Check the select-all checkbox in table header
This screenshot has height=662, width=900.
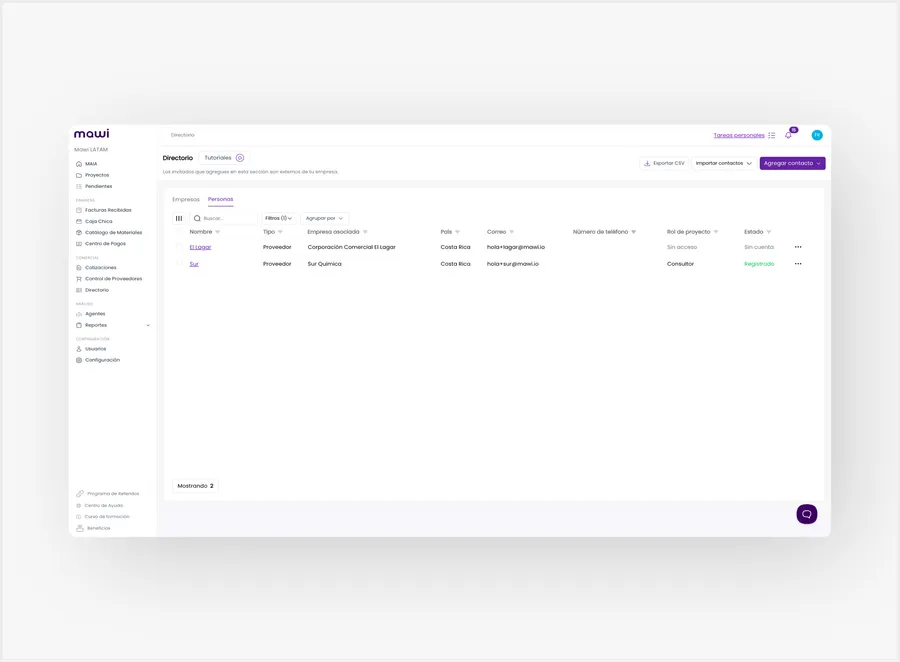[179, 231]
